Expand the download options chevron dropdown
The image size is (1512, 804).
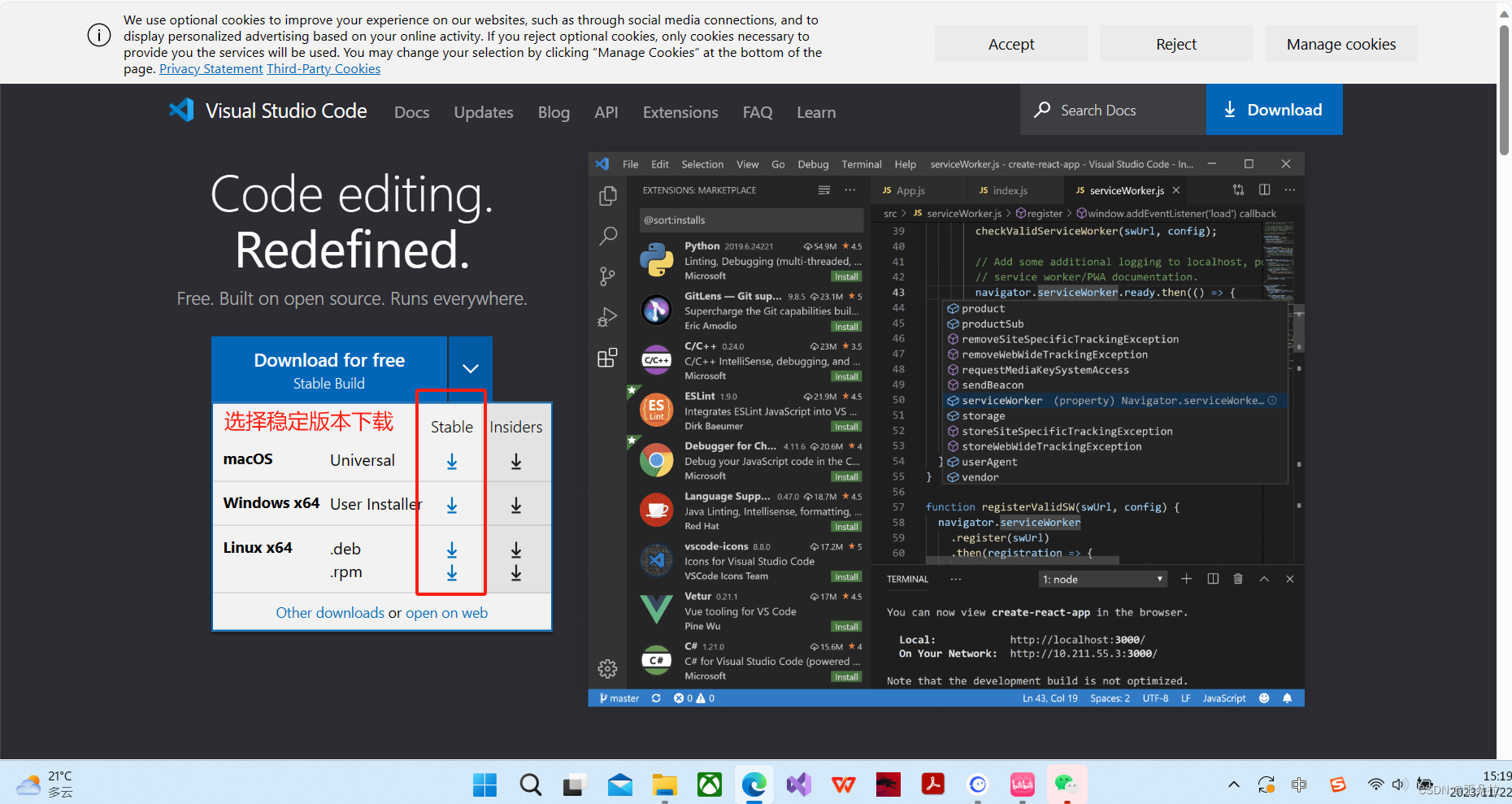[471, 368]
